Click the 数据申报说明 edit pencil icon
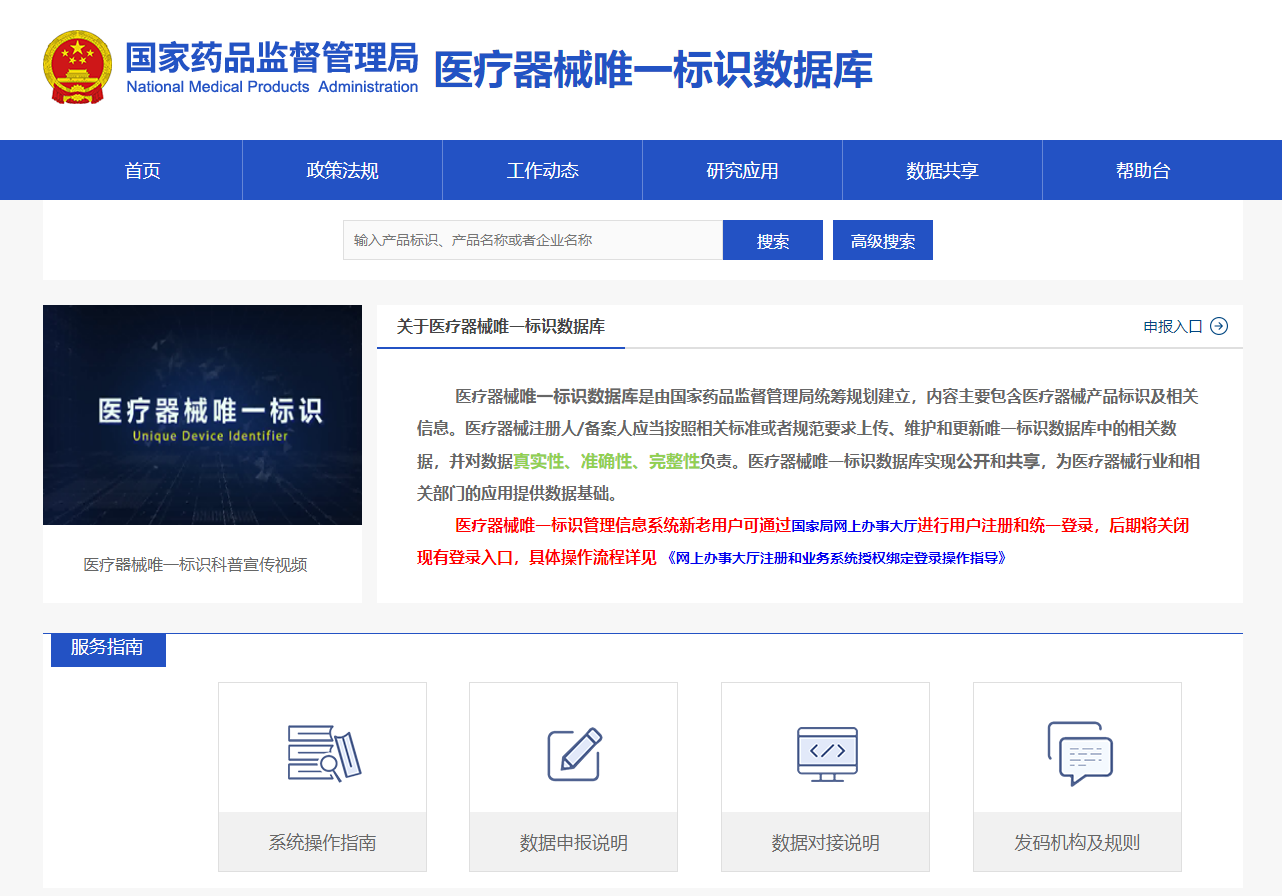1282x896 pixels. point(574,754)
